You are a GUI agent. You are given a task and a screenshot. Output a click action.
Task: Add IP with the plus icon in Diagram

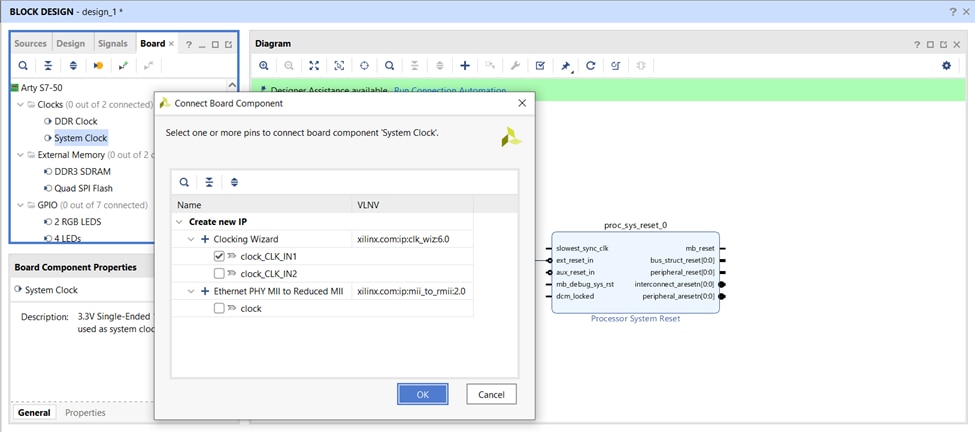464,65
